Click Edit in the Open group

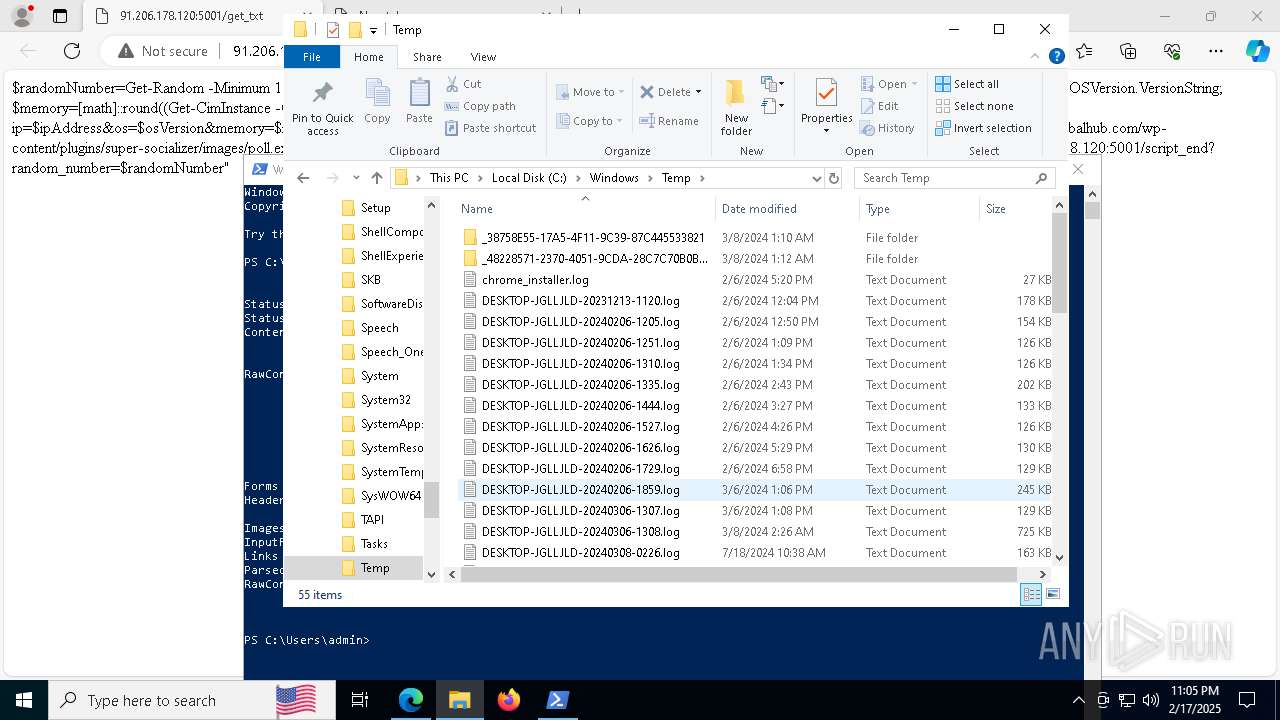879,106
